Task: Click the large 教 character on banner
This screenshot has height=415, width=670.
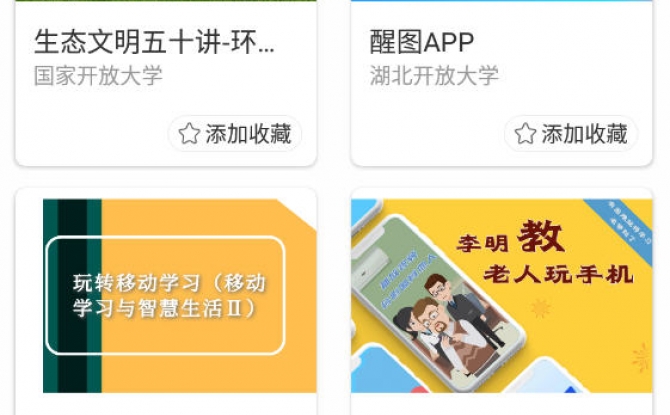Action: click(x=541, y=236)
